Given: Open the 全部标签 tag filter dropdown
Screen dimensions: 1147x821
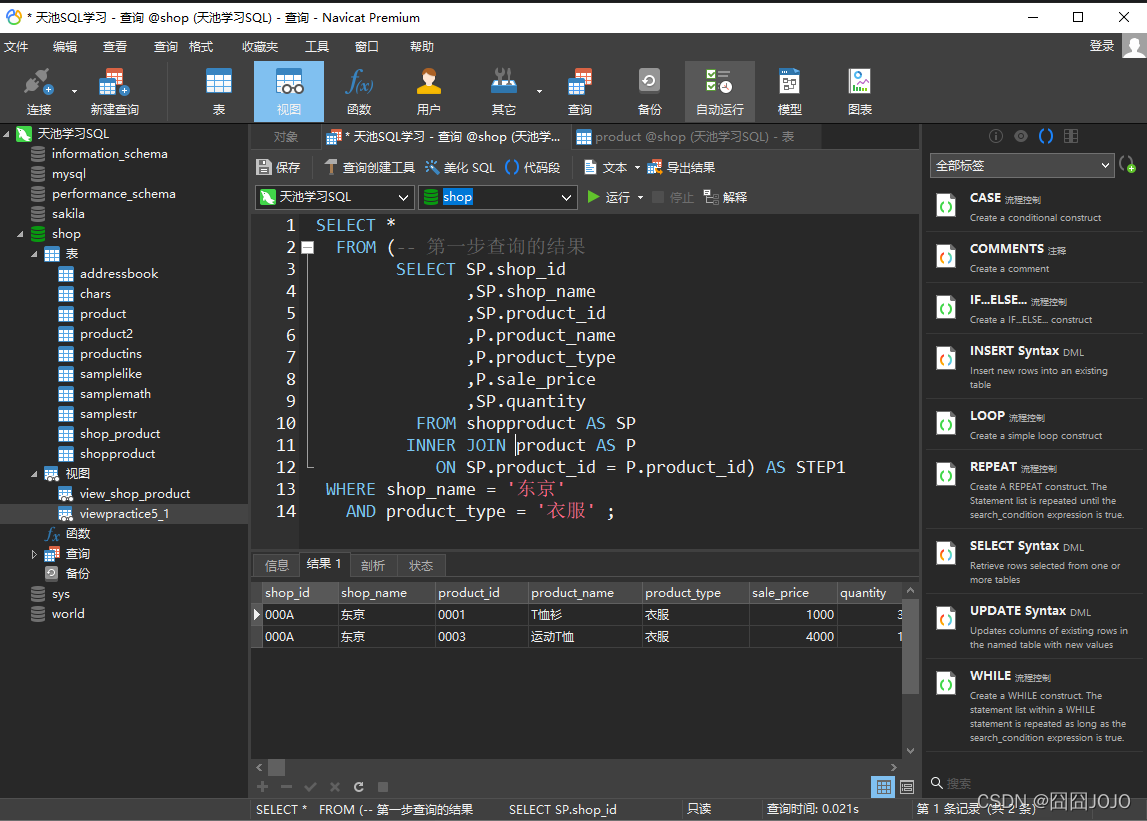Looking at the screenshot, I should pyautogui.click(x=1022, y=165).
